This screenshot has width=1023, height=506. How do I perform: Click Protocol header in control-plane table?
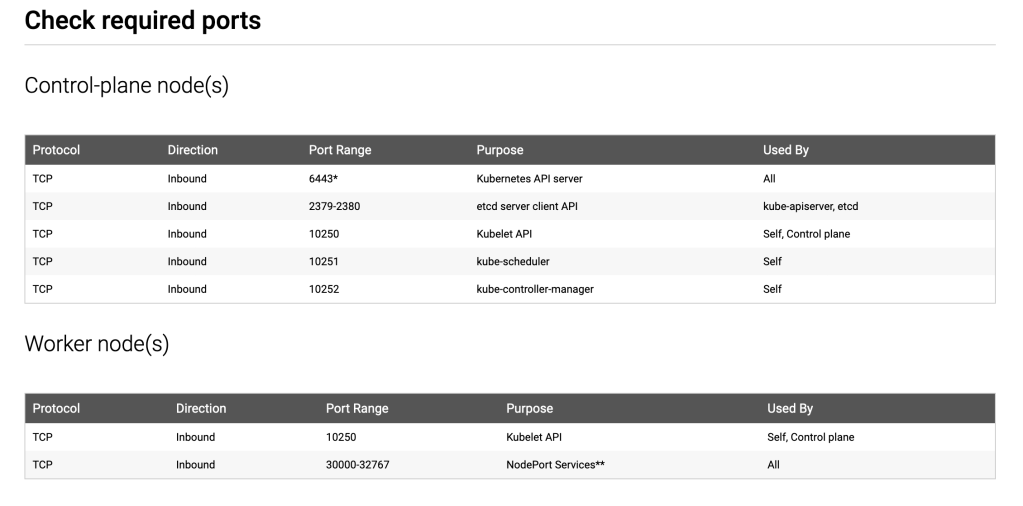point(56,150)
